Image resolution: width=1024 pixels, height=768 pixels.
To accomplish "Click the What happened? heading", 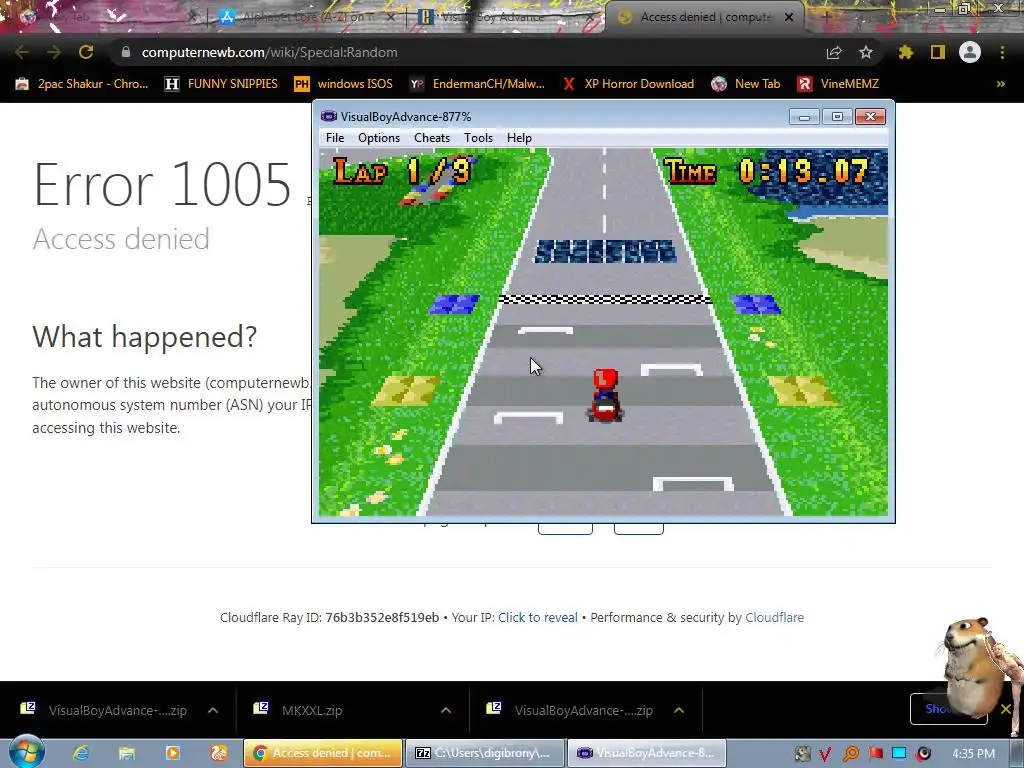I will click(145, 337).
